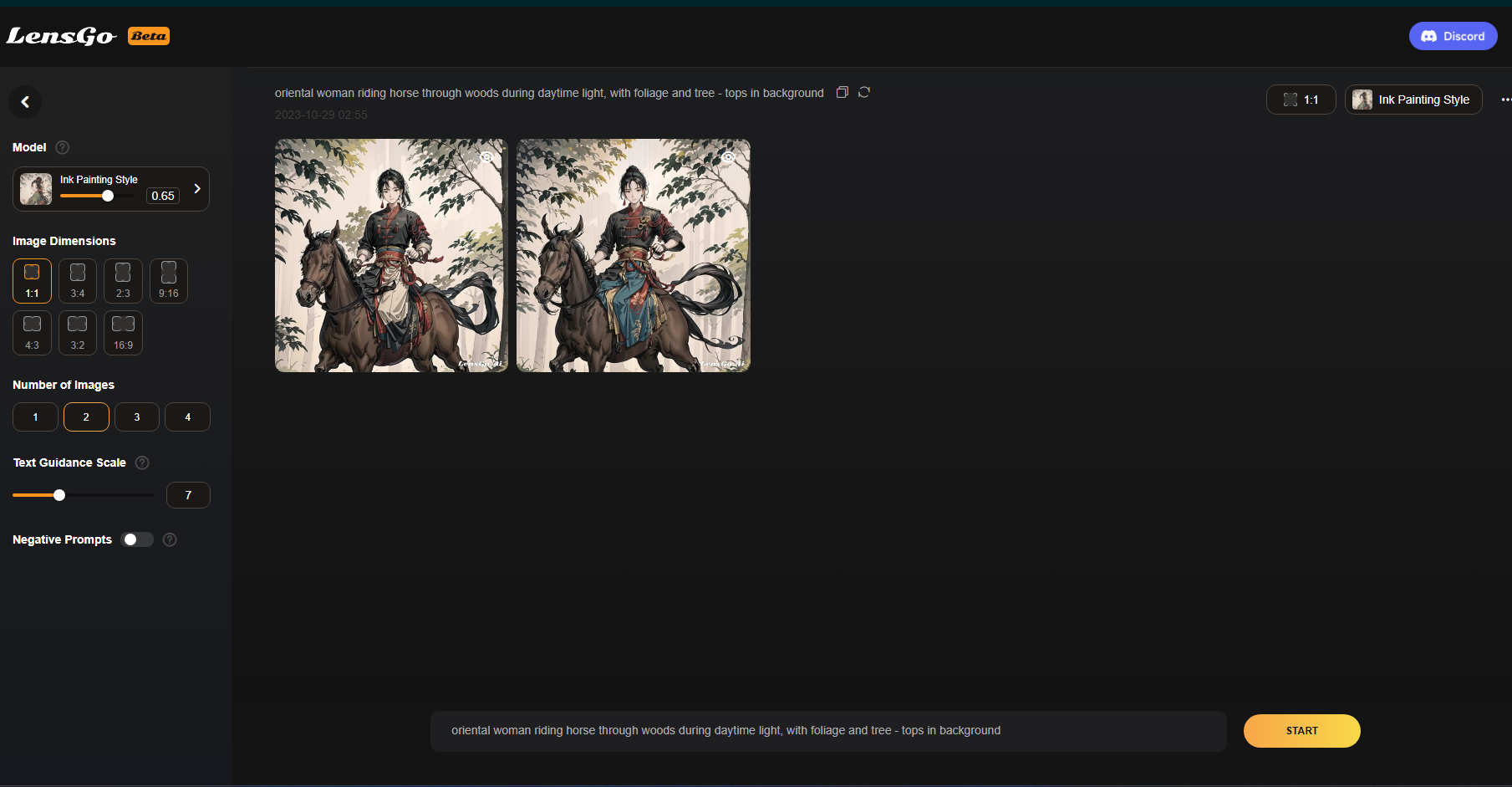
Task: Click the back arrow button
Action: (25, 102)
